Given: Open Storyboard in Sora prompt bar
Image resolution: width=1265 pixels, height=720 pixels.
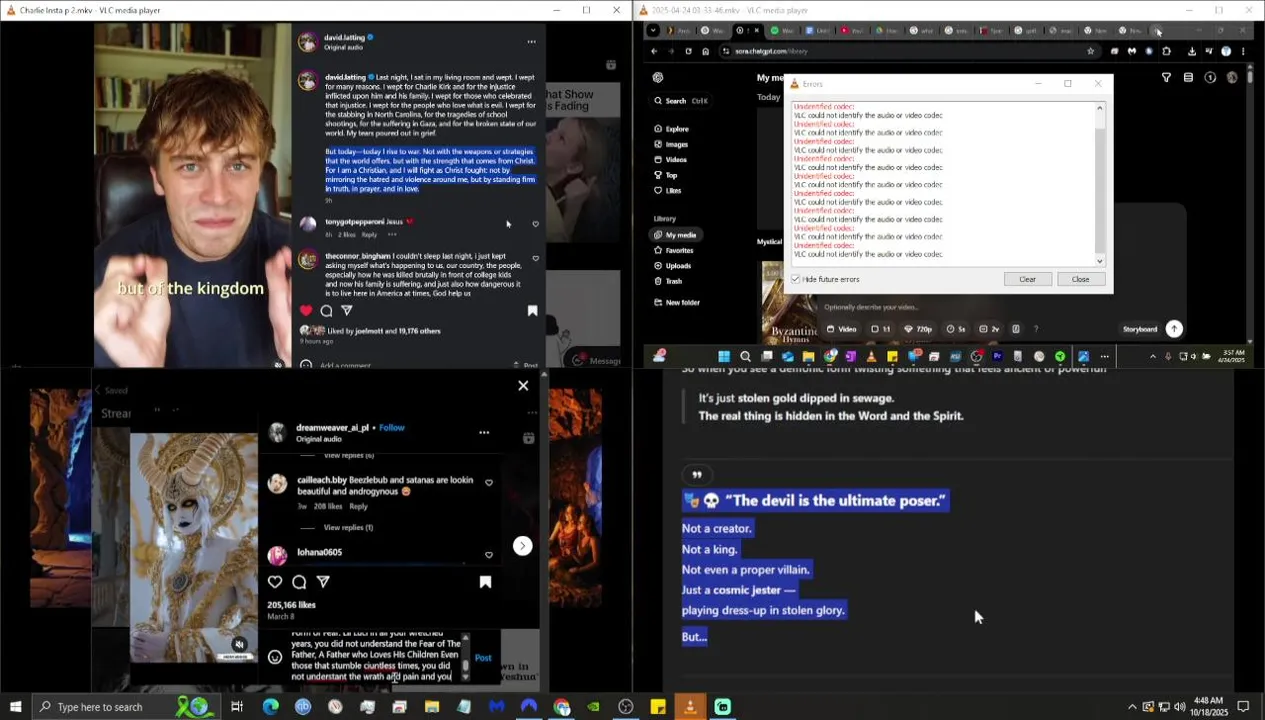Looking at the screenshot, I should [x=1140, y=329].
